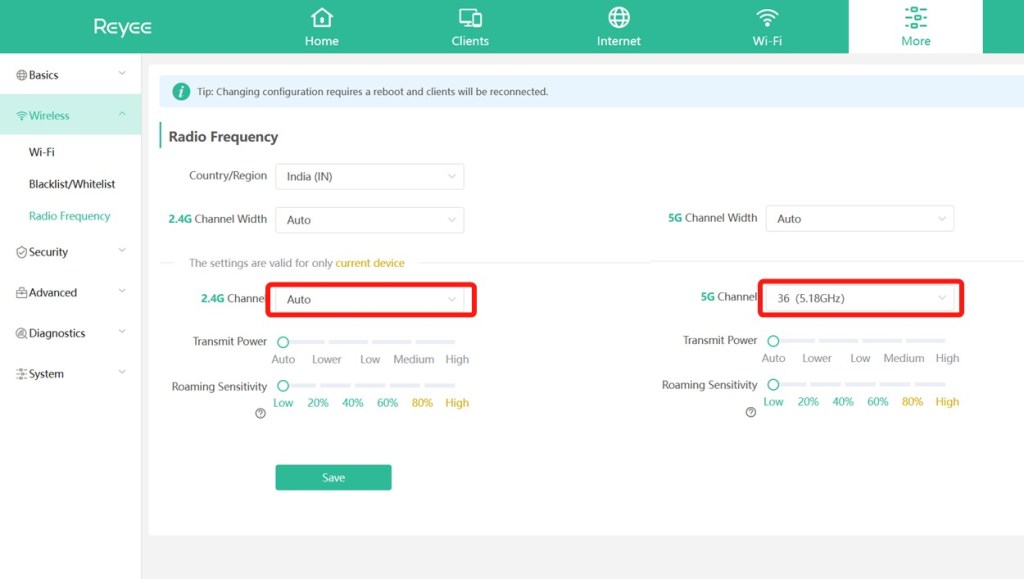This screenshot has height=579, width=1024.
Task: Click the help icon under 2.4G Roaming Sensitivity
Action: pos(261,413)
